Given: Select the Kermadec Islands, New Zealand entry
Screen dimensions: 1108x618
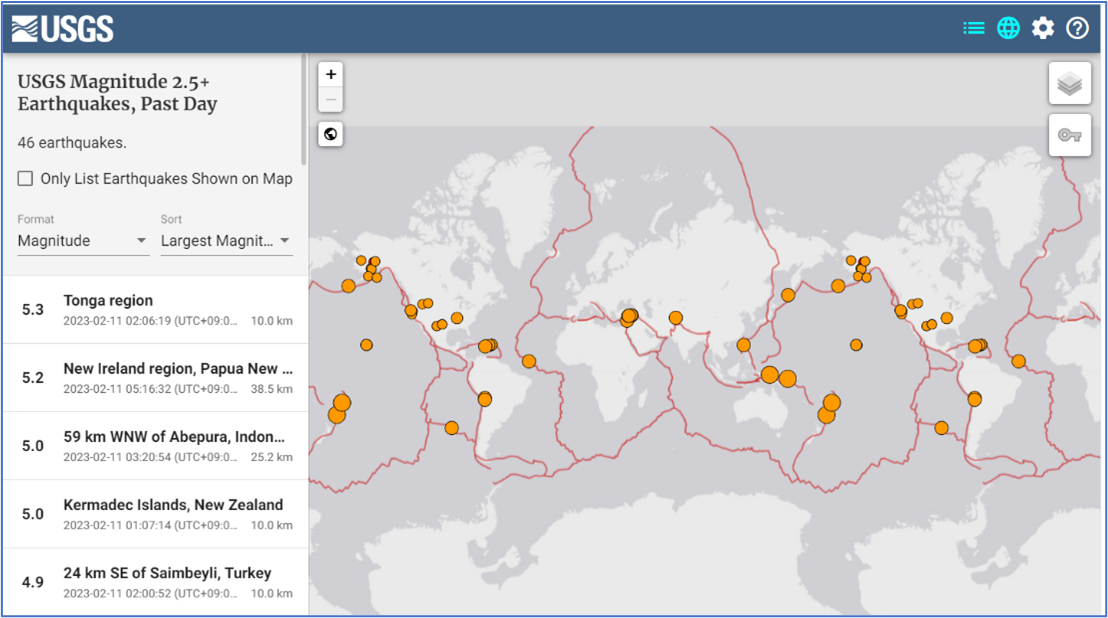Looking at the screenshot, I should (155, 514).
